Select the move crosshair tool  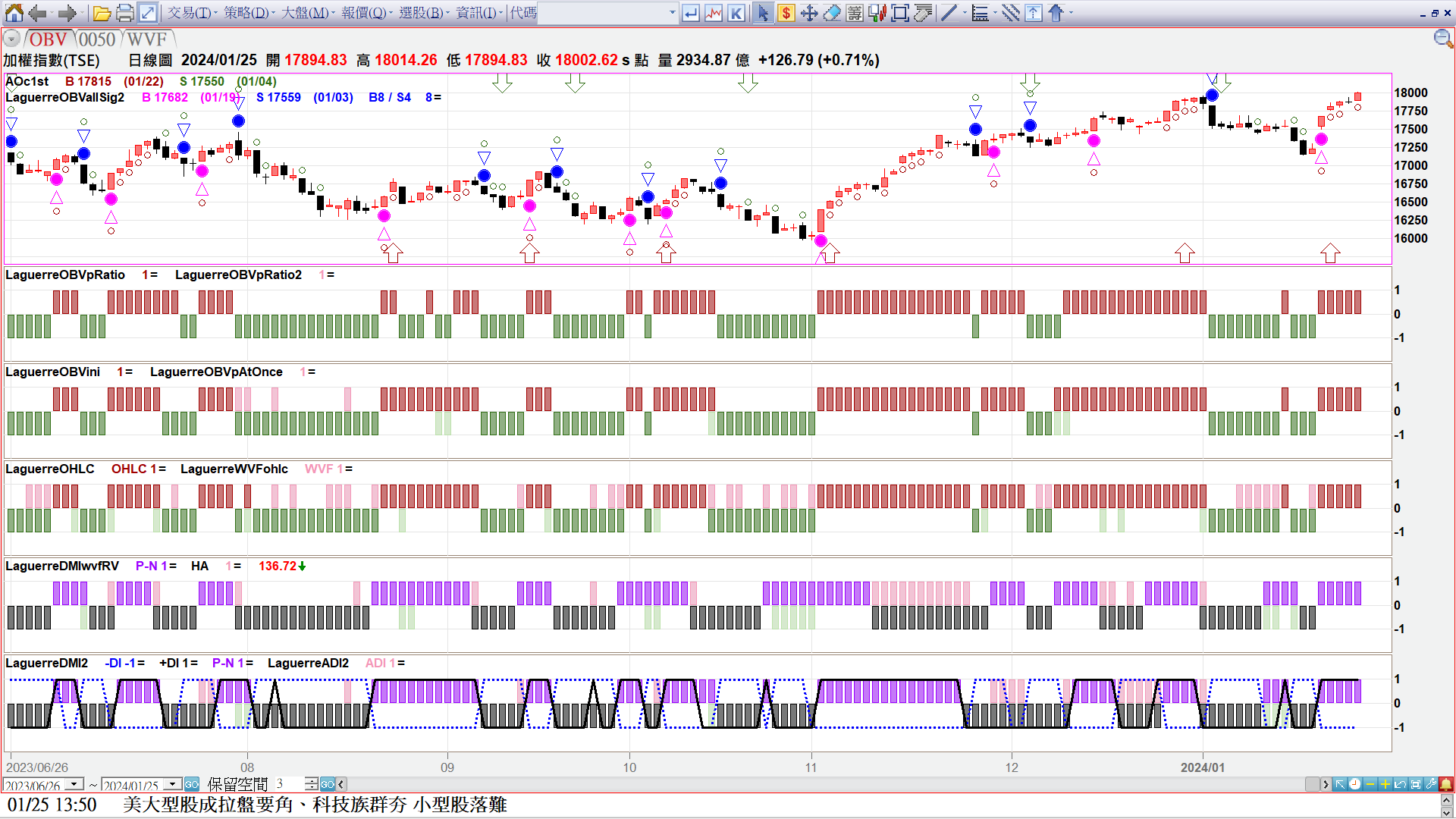tap(809, 13)
